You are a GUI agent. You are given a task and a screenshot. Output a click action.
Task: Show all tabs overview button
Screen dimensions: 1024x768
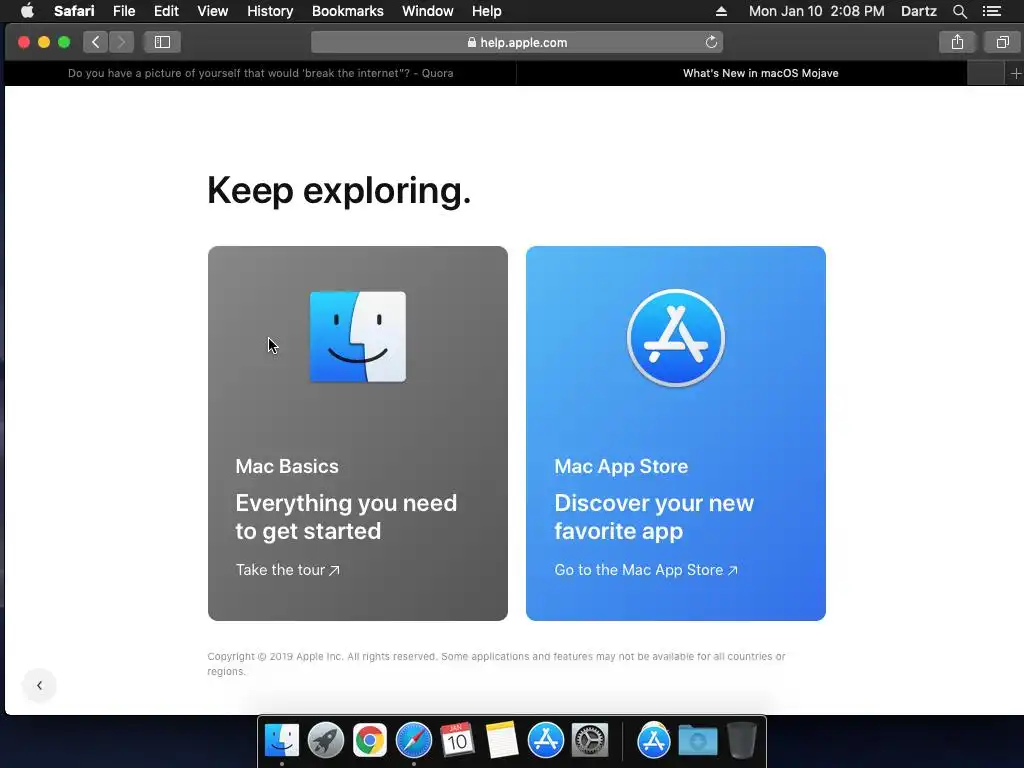[1002, 42]
